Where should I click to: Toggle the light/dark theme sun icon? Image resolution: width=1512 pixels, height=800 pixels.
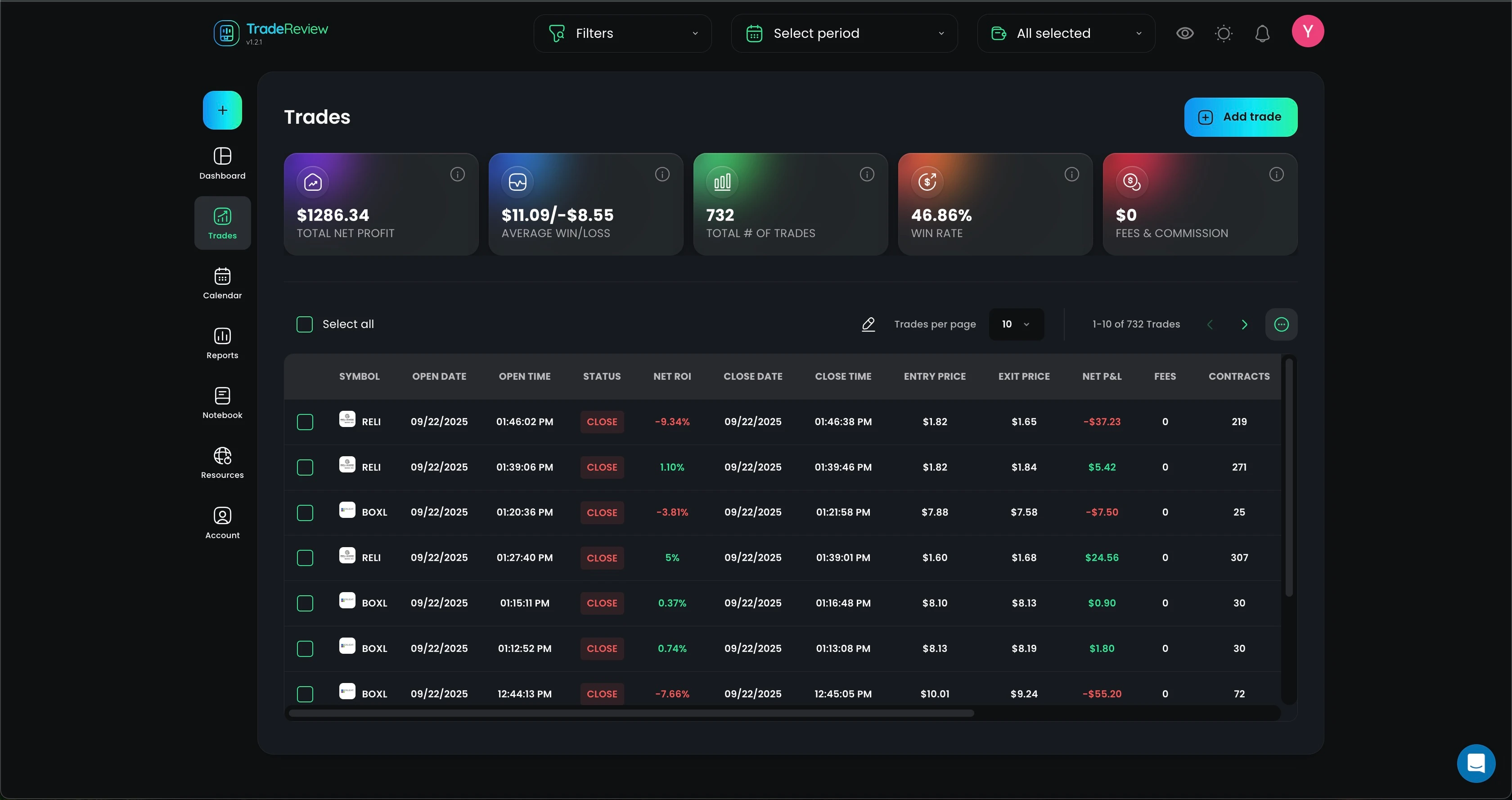(x=1223, y=33)
